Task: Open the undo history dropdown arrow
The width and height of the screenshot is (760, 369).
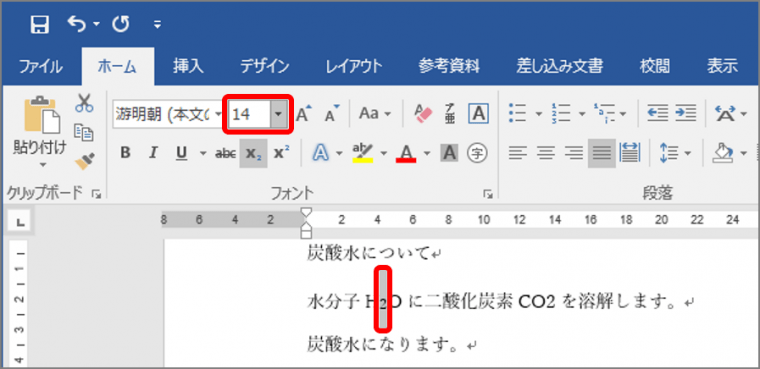Action: tap(96, 24)
